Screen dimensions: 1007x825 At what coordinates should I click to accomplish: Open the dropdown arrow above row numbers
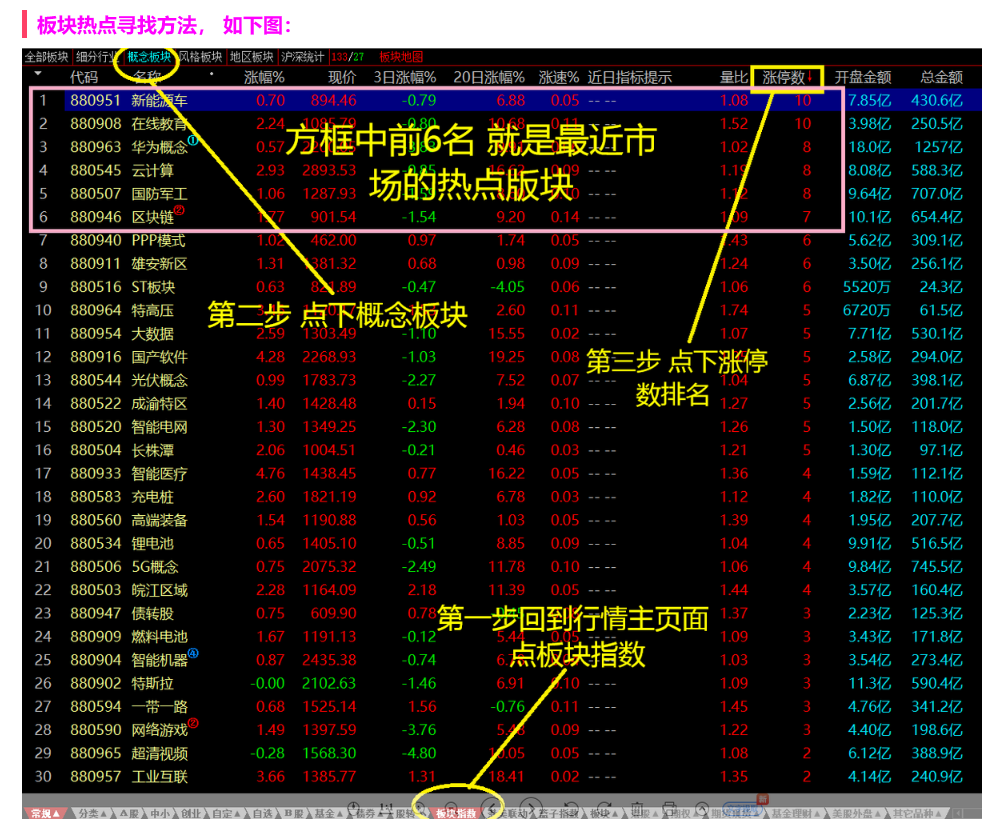coord(38,74)
